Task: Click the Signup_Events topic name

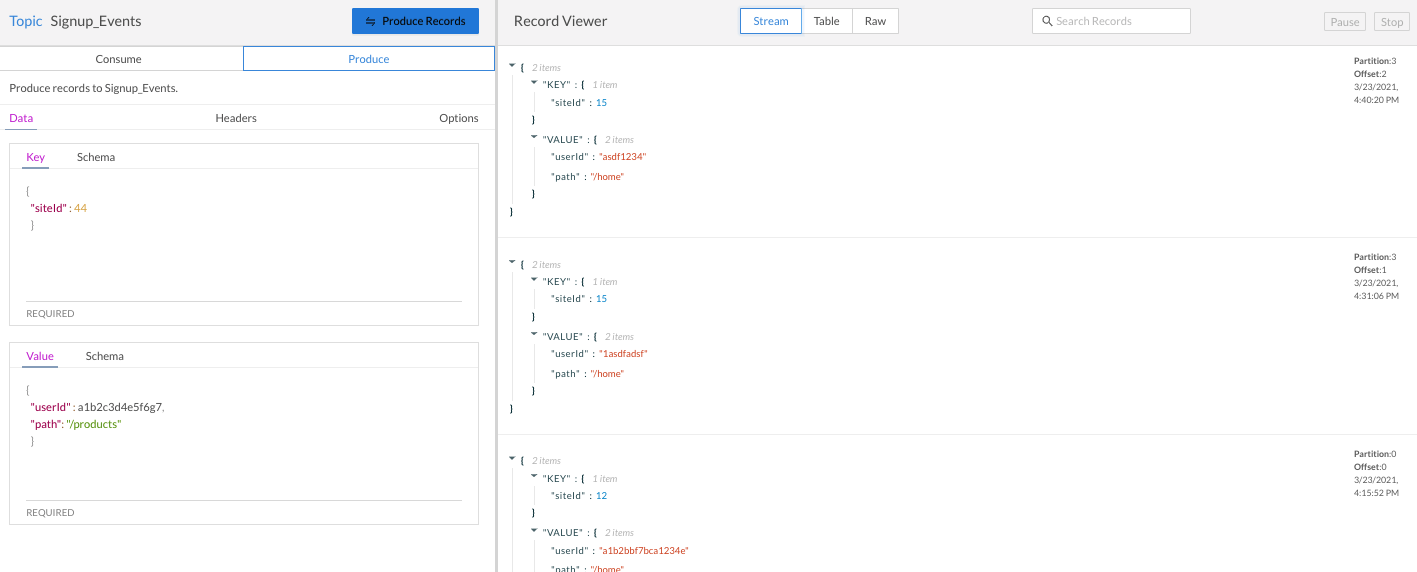Action: click(96, 21)
